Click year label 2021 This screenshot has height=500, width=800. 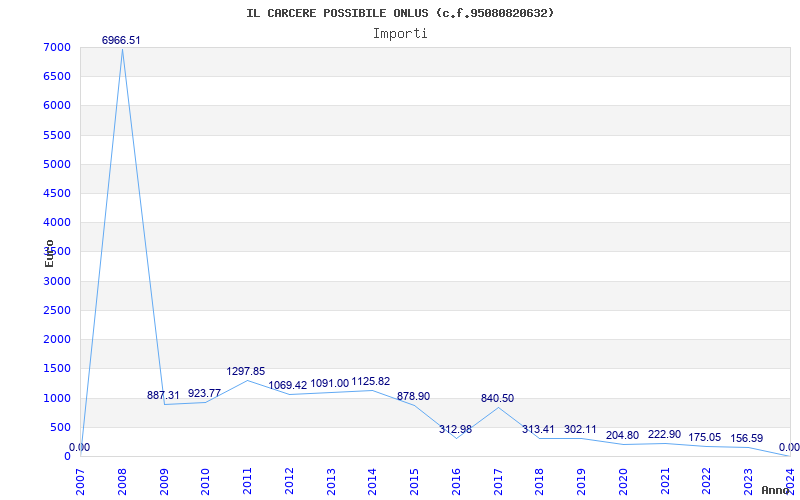[x=665, y=482]
